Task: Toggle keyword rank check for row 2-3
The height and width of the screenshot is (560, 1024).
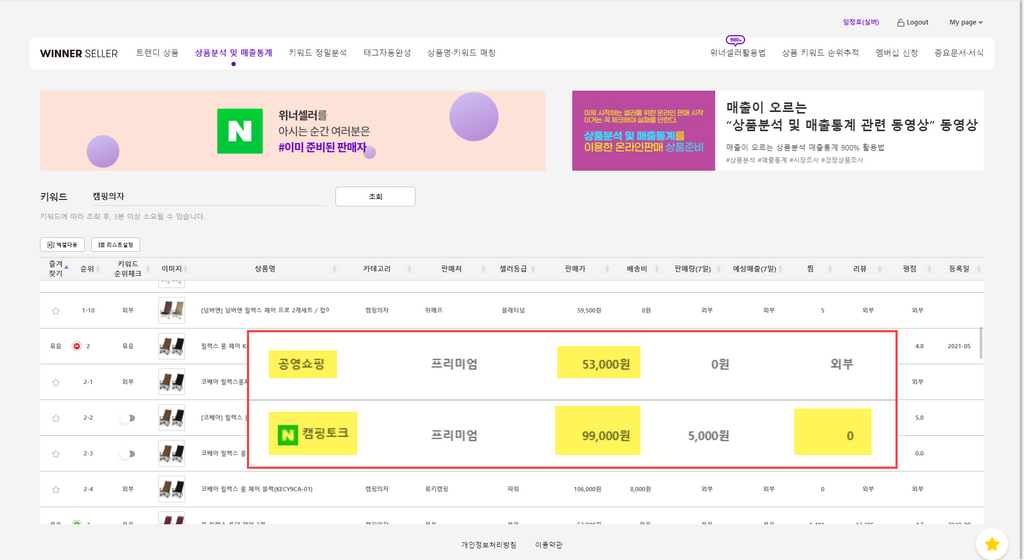Action: 128,454
